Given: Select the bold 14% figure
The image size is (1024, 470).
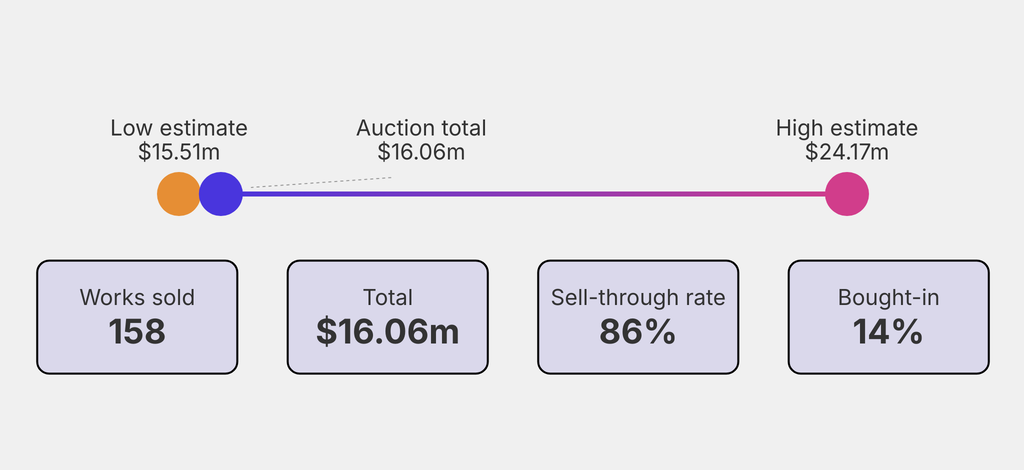Looking at the screenshot, I should pos(888,332).
